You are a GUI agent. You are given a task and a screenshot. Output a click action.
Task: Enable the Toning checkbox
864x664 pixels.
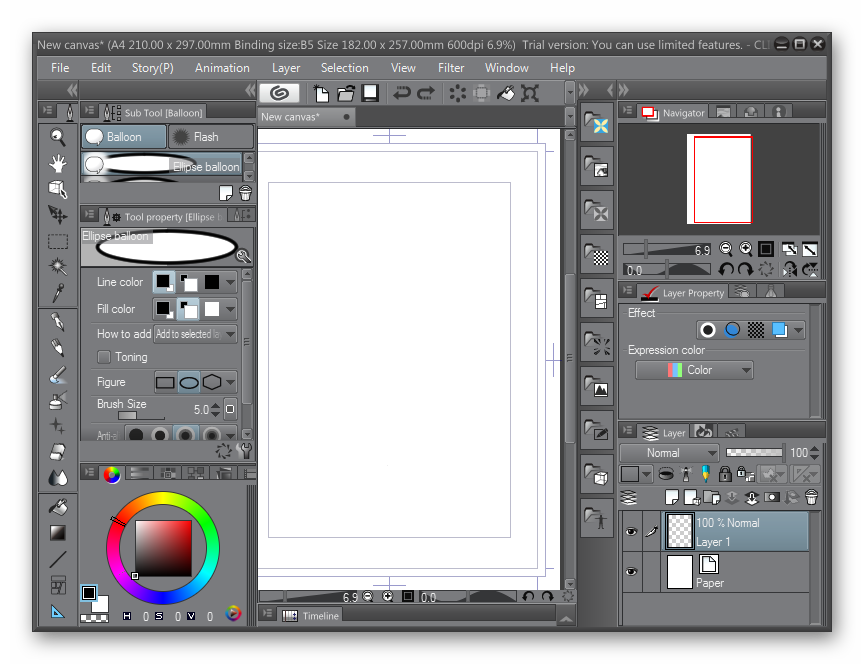click(x=104, y=357)
